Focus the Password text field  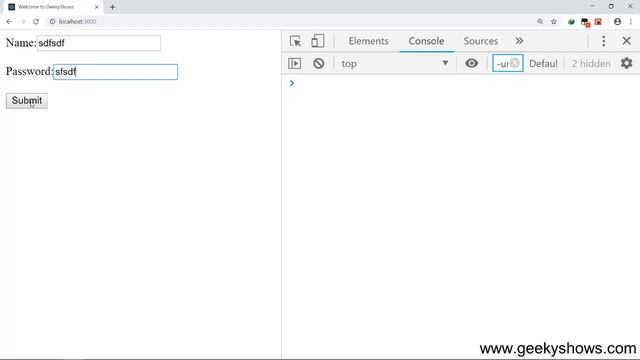click(x=116, y=72)
